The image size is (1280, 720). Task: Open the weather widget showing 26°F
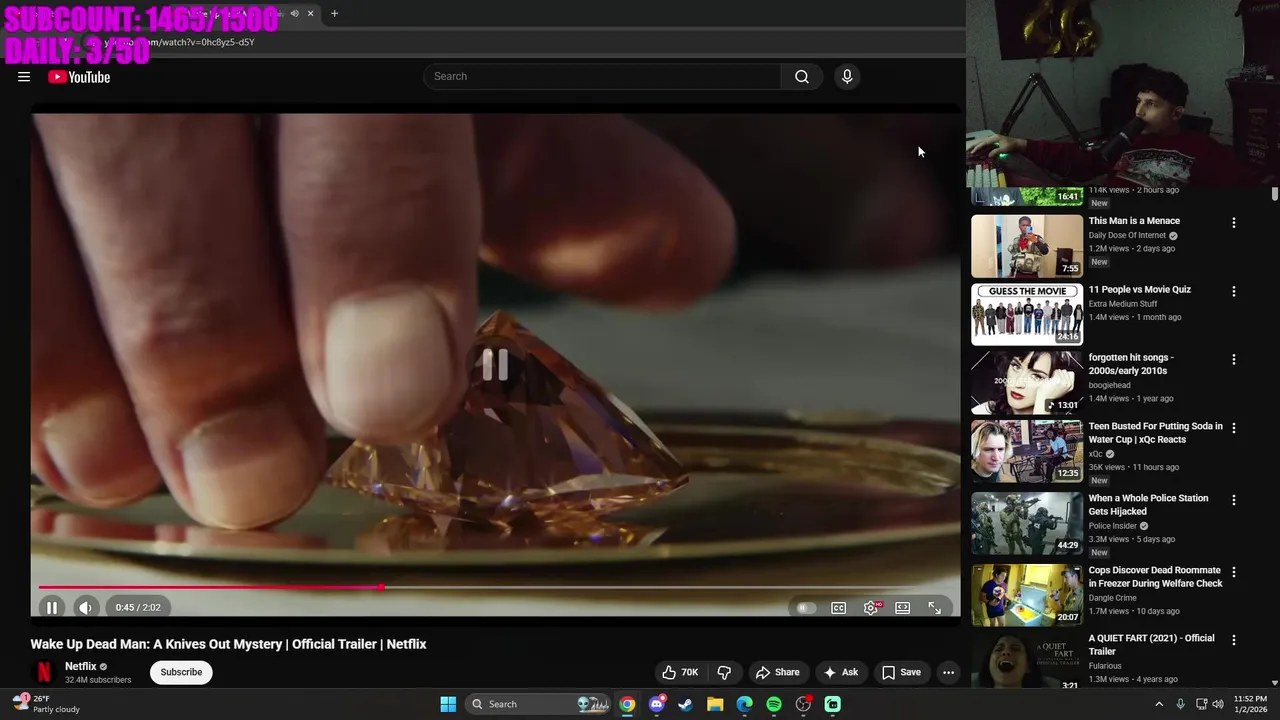tap(46, 704)
